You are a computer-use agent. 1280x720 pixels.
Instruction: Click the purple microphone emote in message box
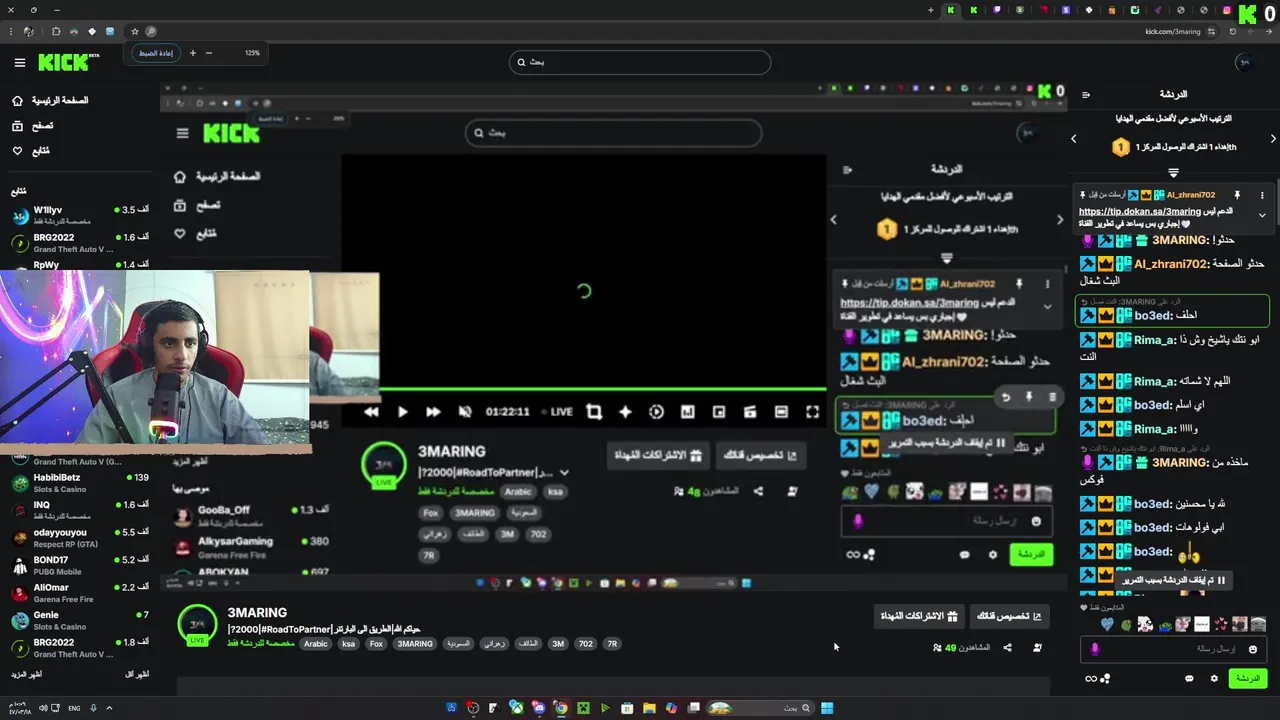pyautogui.click(x=1095, y=649)
